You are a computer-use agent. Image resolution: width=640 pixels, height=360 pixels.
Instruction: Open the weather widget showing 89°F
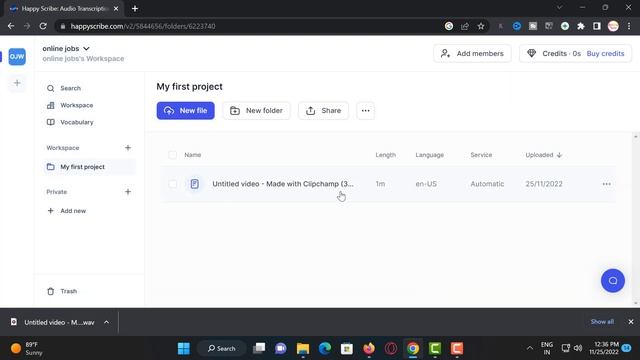point(27,349)
